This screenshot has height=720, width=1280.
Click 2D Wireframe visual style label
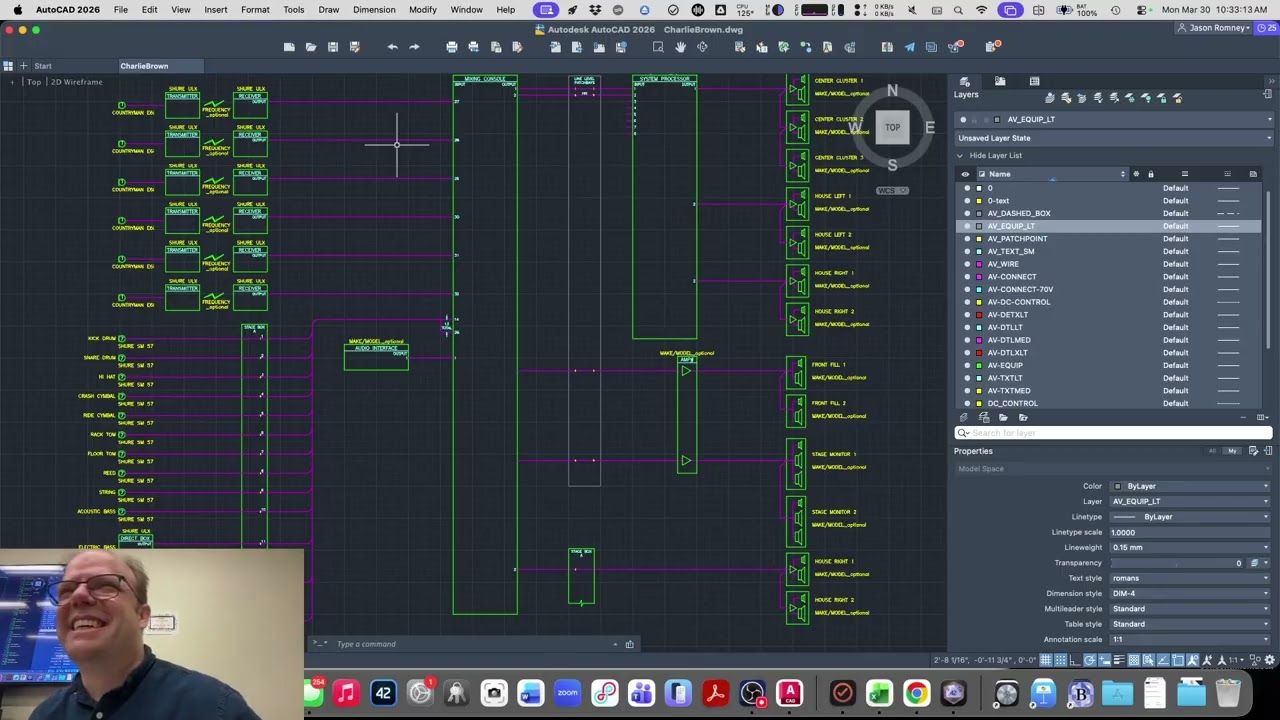[77, 82]
